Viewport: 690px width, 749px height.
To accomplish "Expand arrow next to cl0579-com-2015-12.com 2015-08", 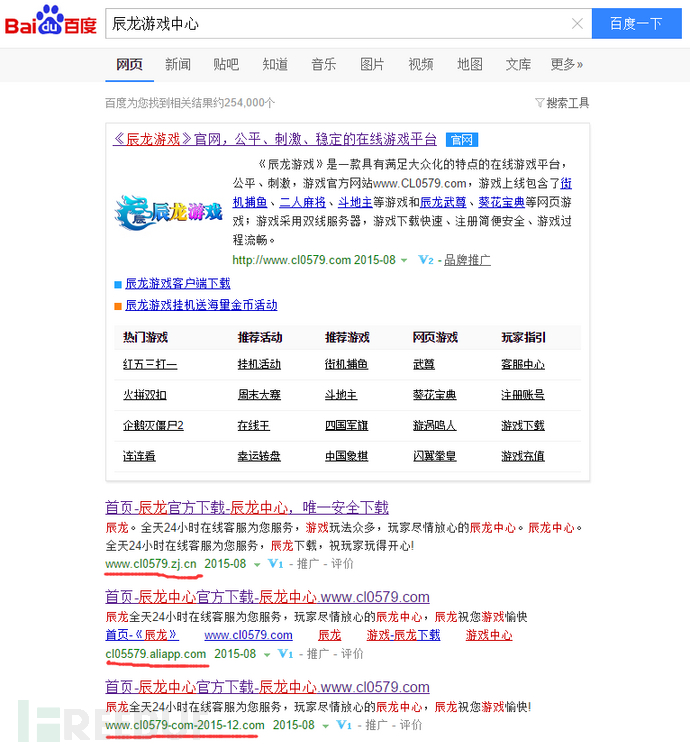I will click(325, 726).
